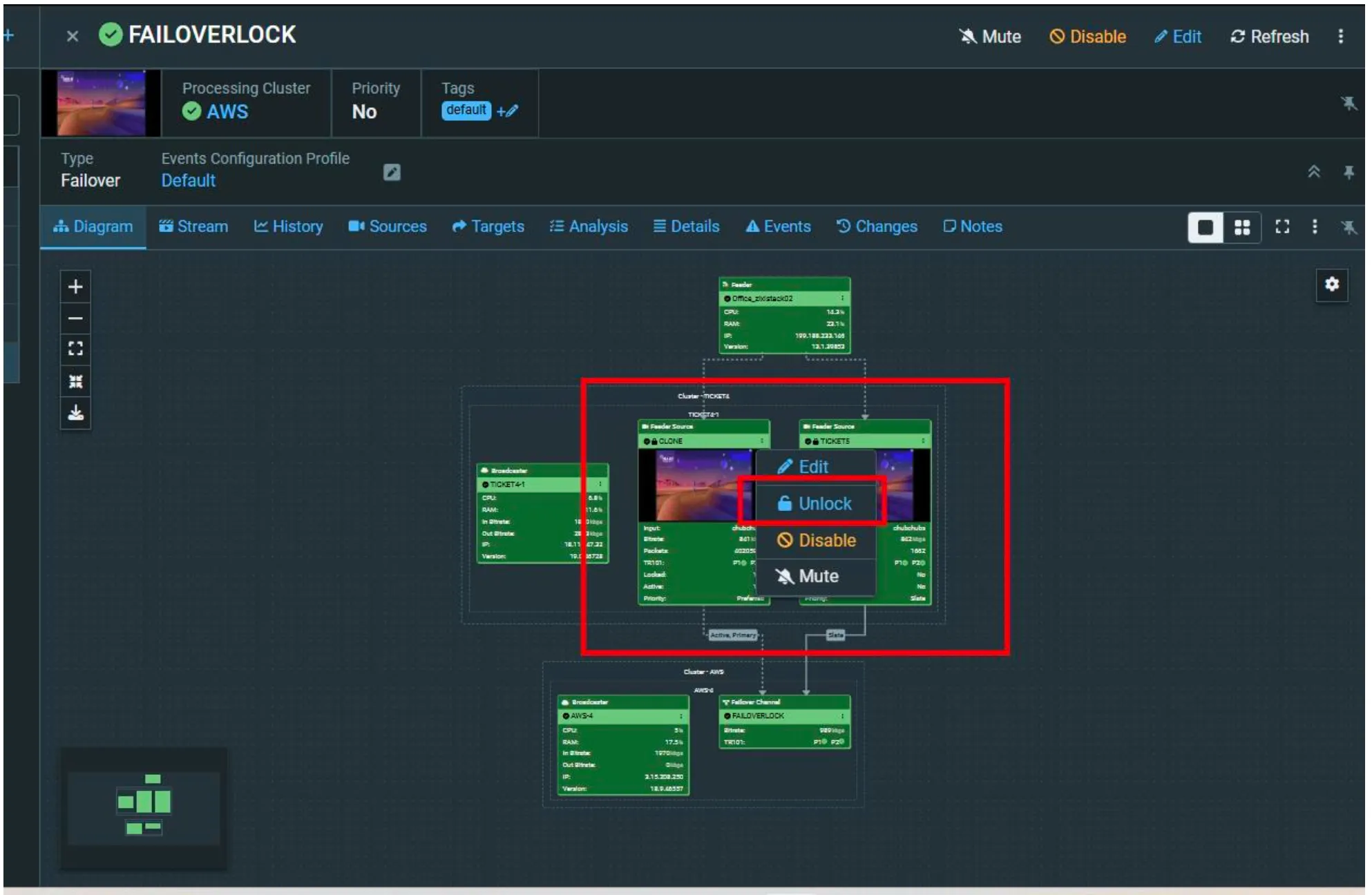Screen dimensions: 1372x895
Task: Show the Analysis tab
Action: 589,227
